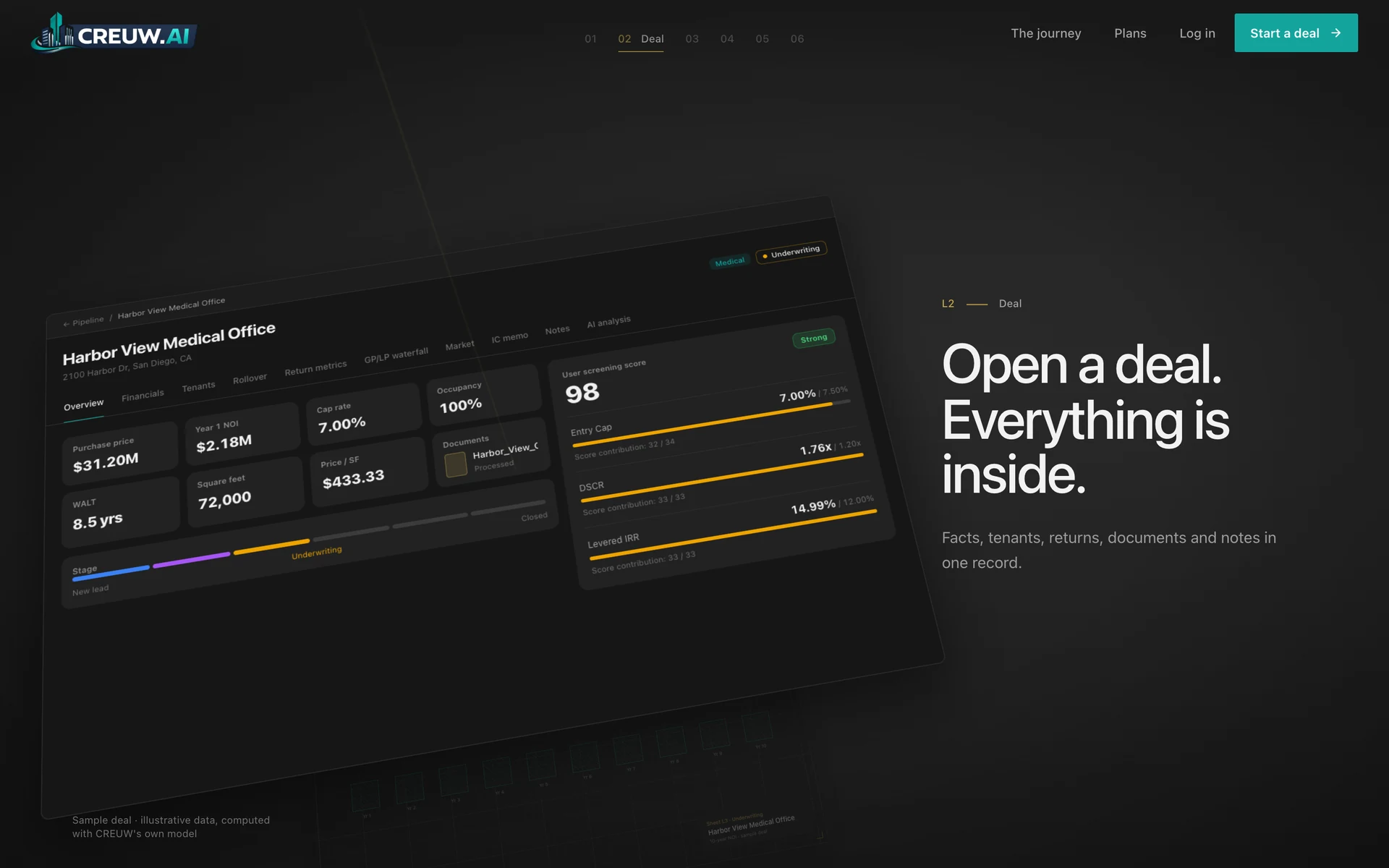Open the AI analysis tab
The width and height of the screenshot is (1389, 868).
pos(608,321)
